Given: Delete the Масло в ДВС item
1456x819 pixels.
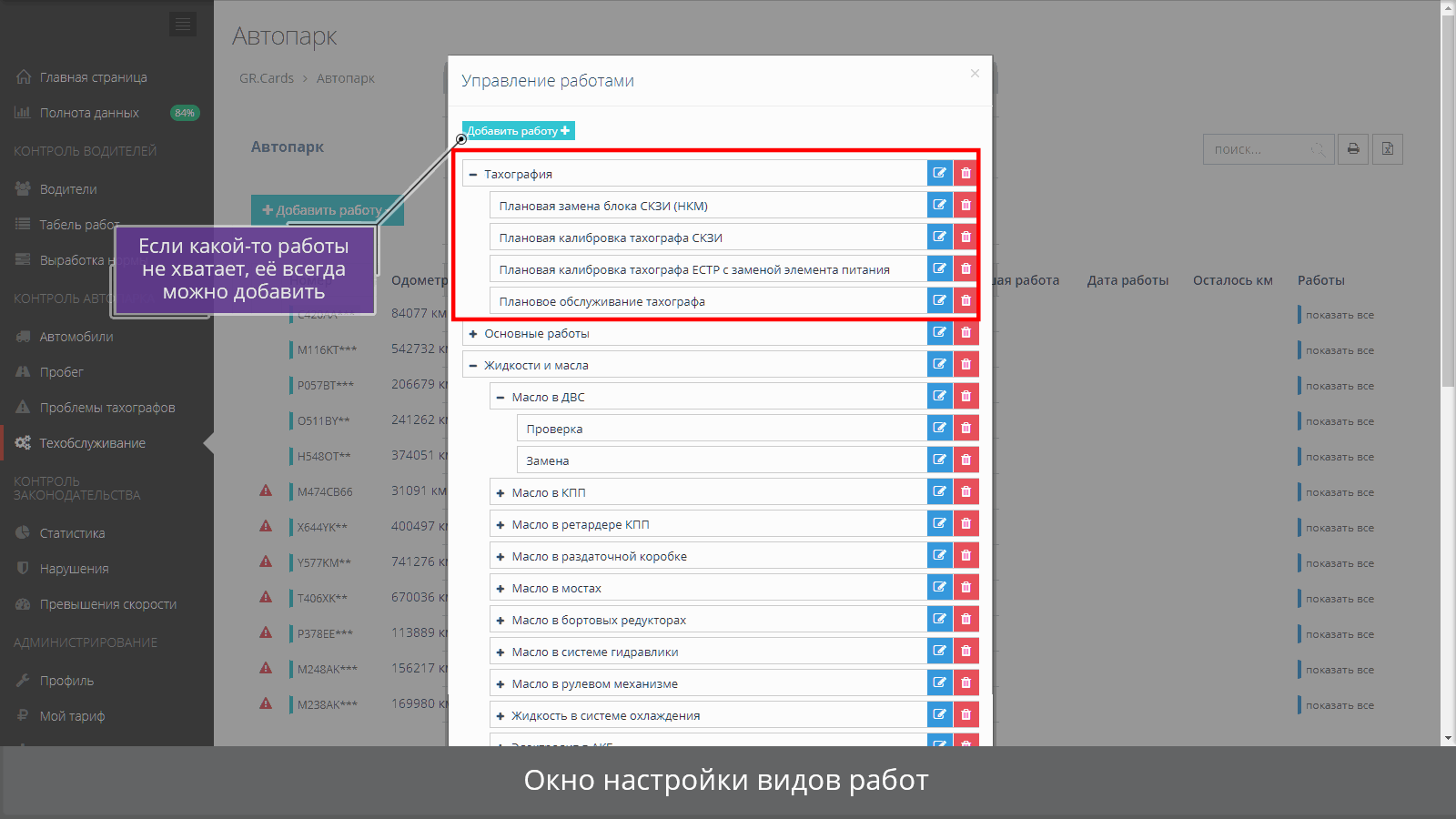Looking at the screenshot, I should point(966,396).
